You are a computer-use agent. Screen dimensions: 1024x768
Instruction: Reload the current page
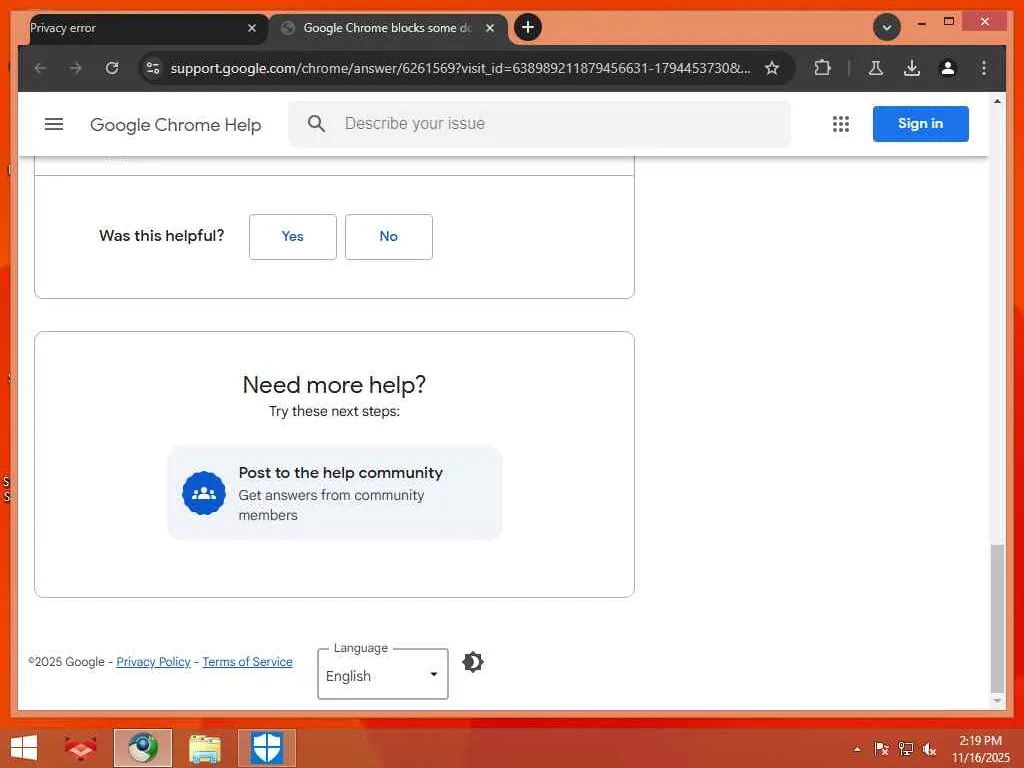click(112, 68)
